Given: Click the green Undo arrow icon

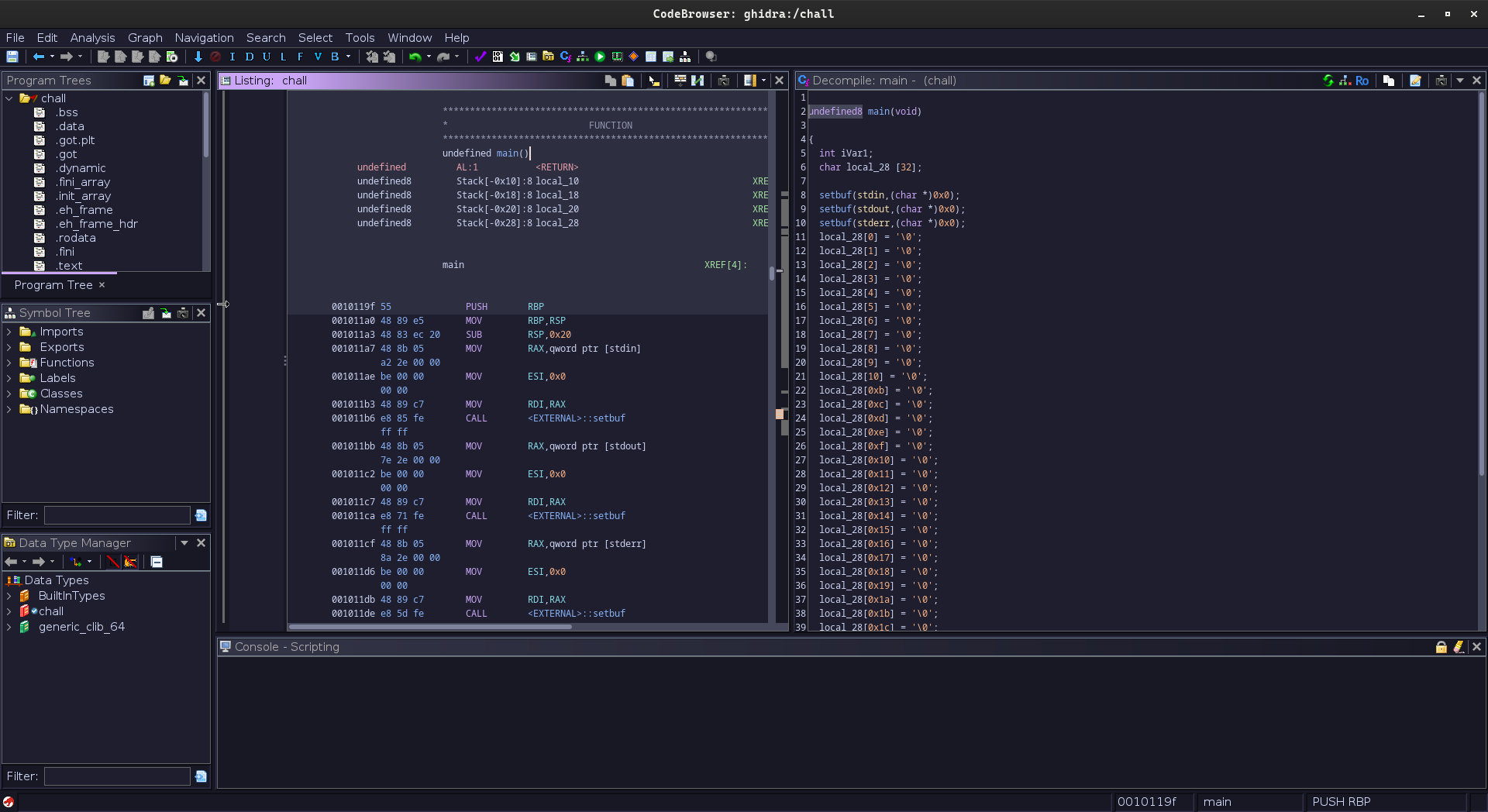Looking at the screenshot, I should pos(415,57).
